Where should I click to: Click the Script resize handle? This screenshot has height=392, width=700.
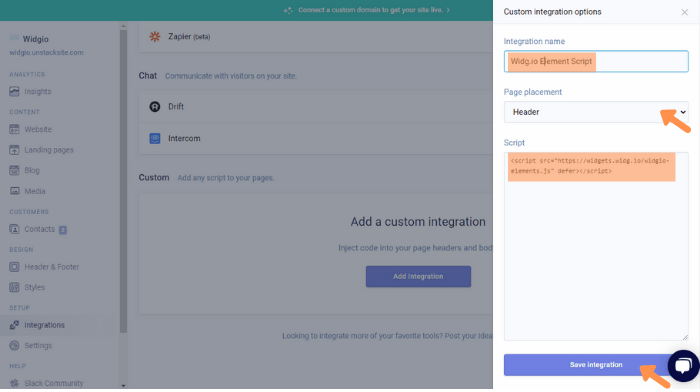coord(685,338)
